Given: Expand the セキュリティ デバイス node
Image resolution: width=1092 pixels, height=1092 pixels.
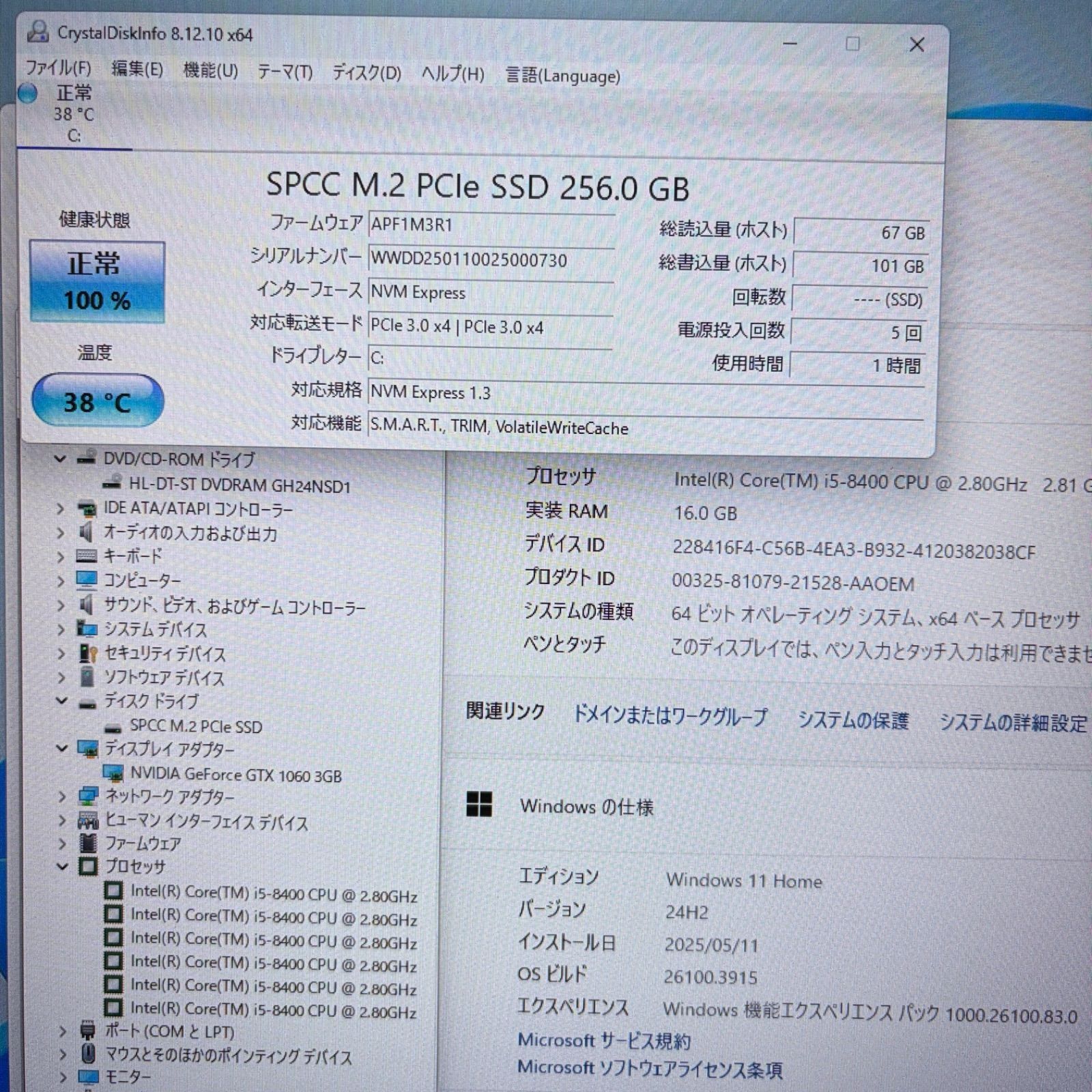Looking at the screenshot, I should coord(61,654).
